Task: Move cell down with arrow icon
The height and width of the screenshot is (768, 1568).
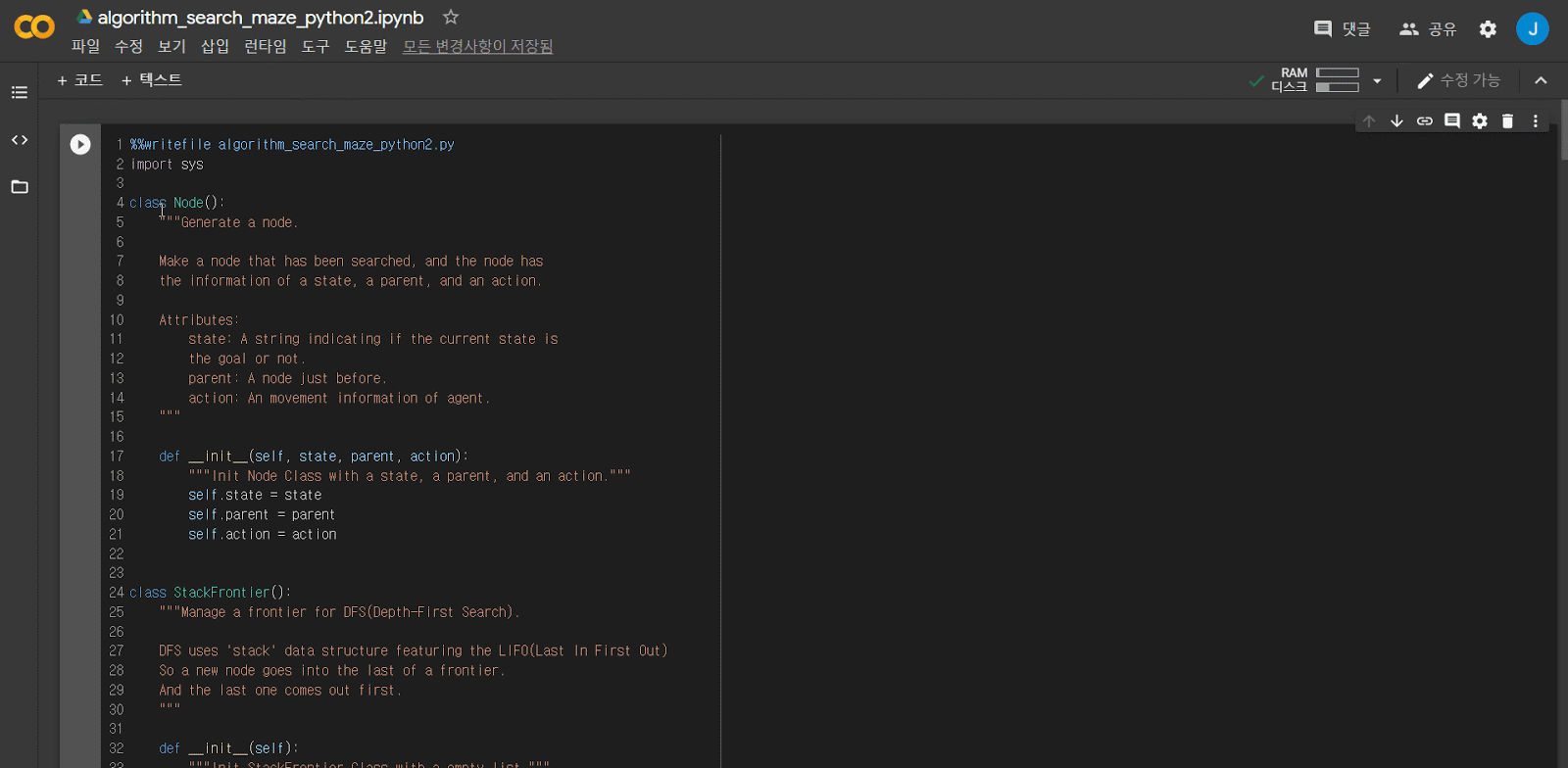Action: [x=1396, y=120]
